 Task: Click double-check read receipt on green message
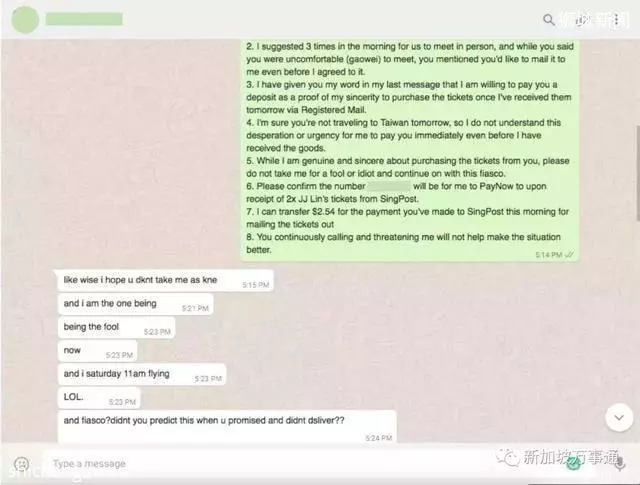[569, 255]
